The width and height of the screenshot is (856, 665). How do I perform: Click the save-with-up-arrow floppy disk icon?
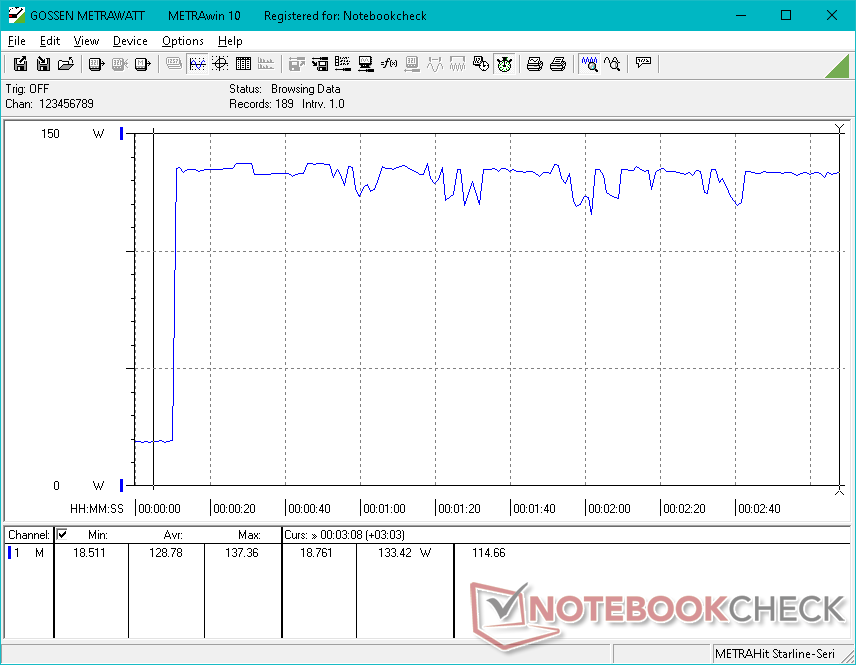(x=20, y=64)
